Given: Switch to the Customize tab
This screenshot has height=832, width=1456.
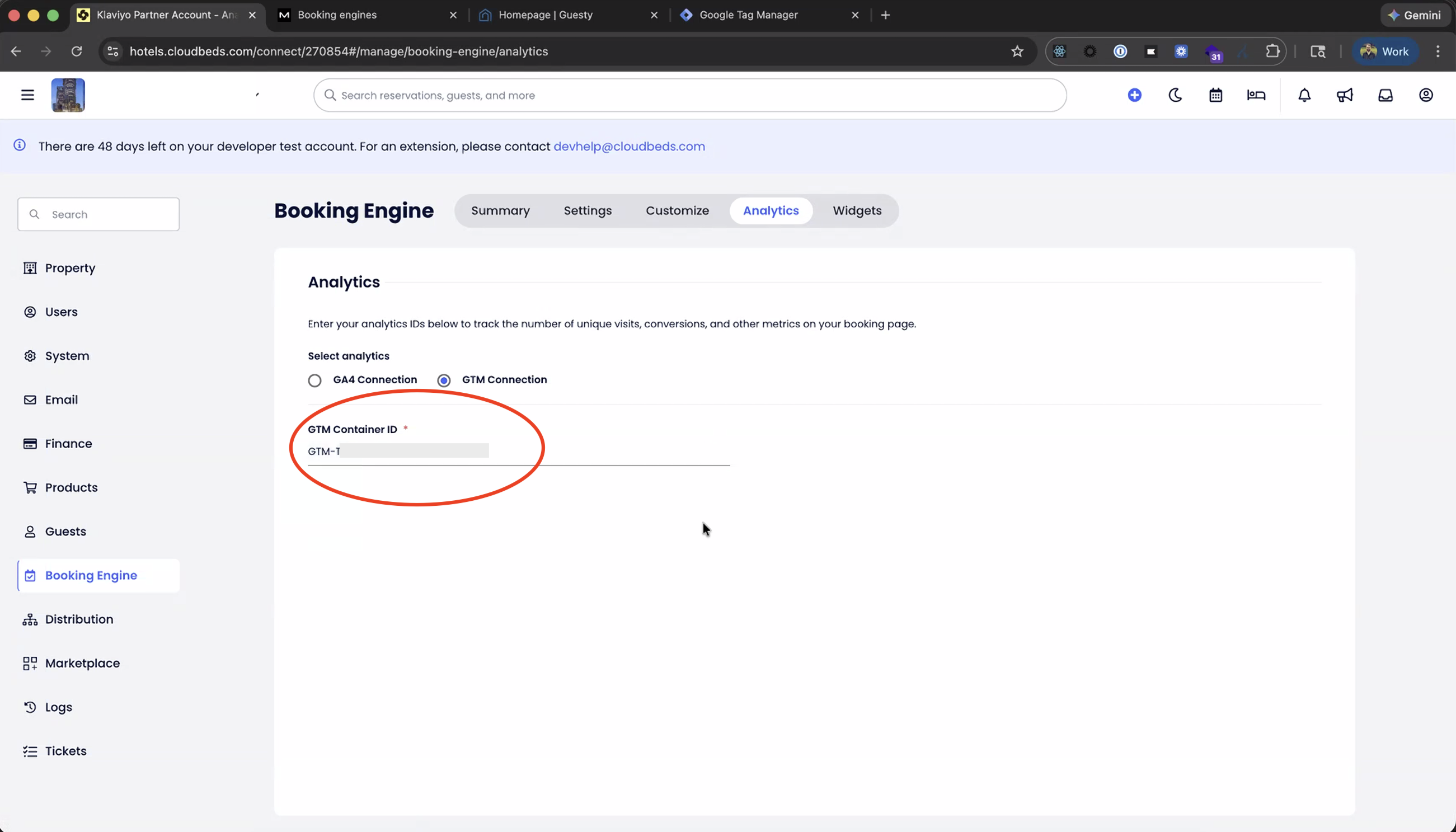Looking at the screenshot, I should point(677,211).
